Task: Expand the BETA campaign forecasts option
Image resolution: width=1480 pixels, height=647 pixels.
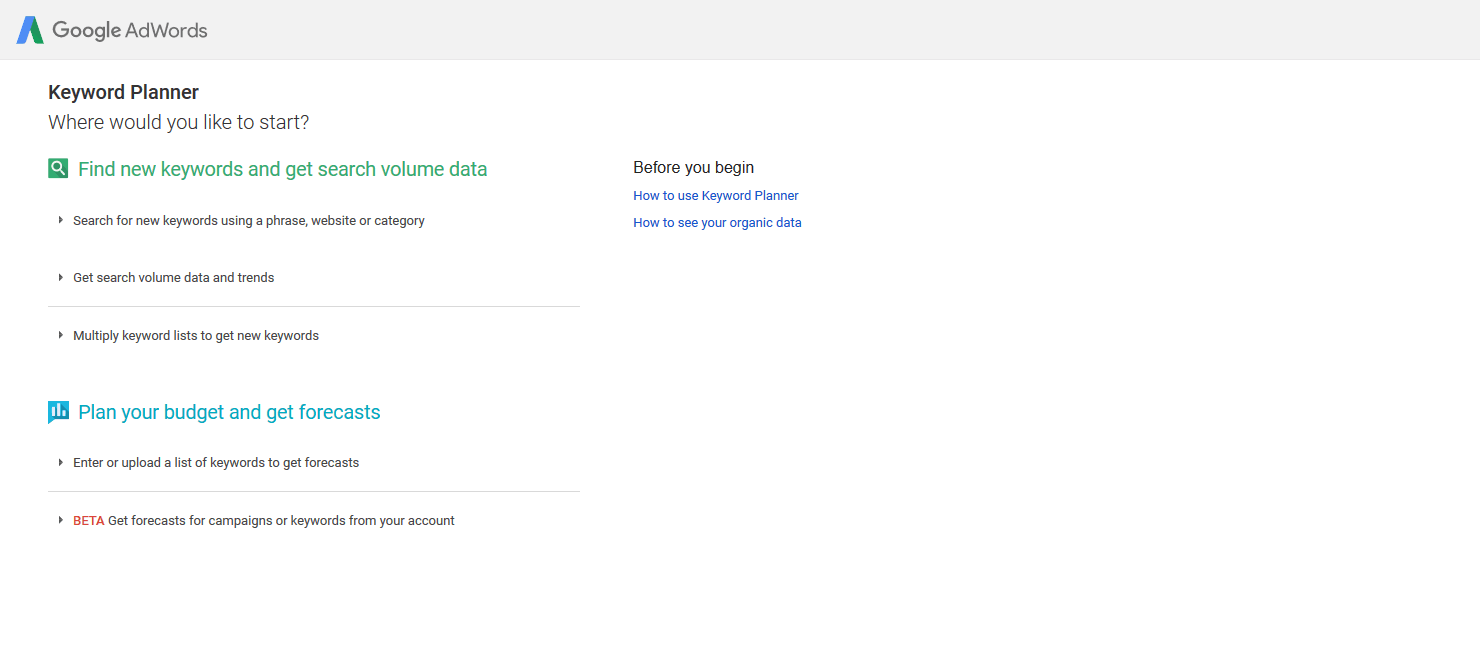Action: 264,520
